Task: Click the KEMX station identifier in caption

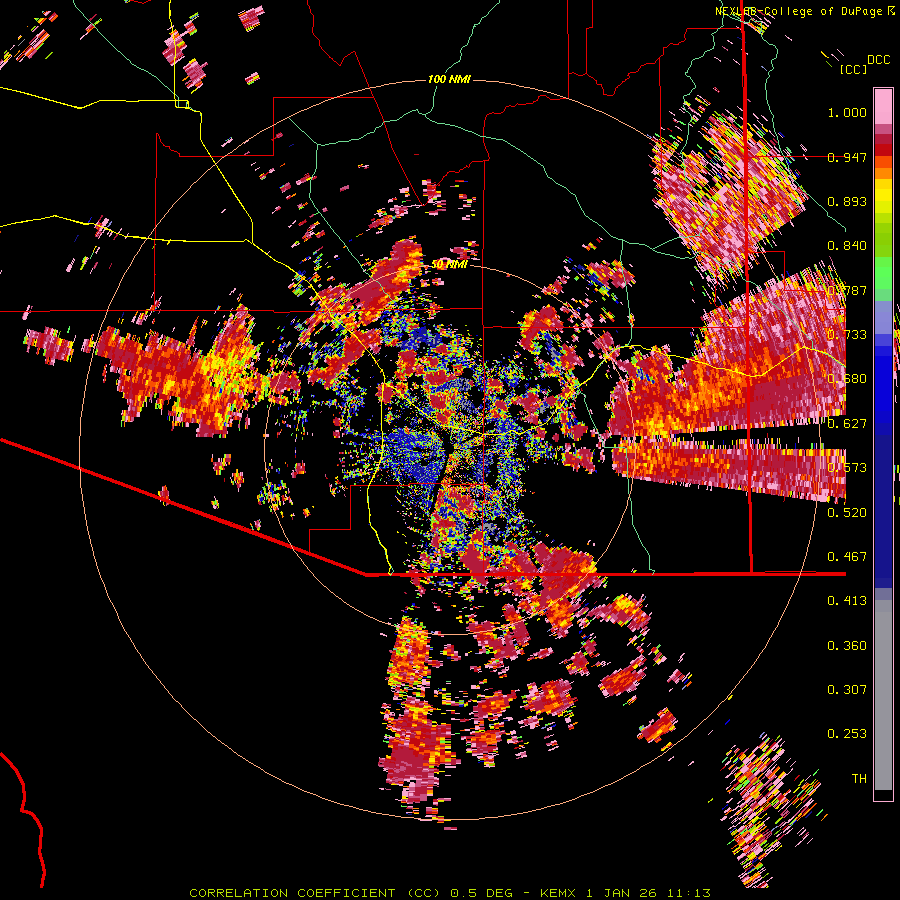Action: pyautogui.click(x=558, y=893)
